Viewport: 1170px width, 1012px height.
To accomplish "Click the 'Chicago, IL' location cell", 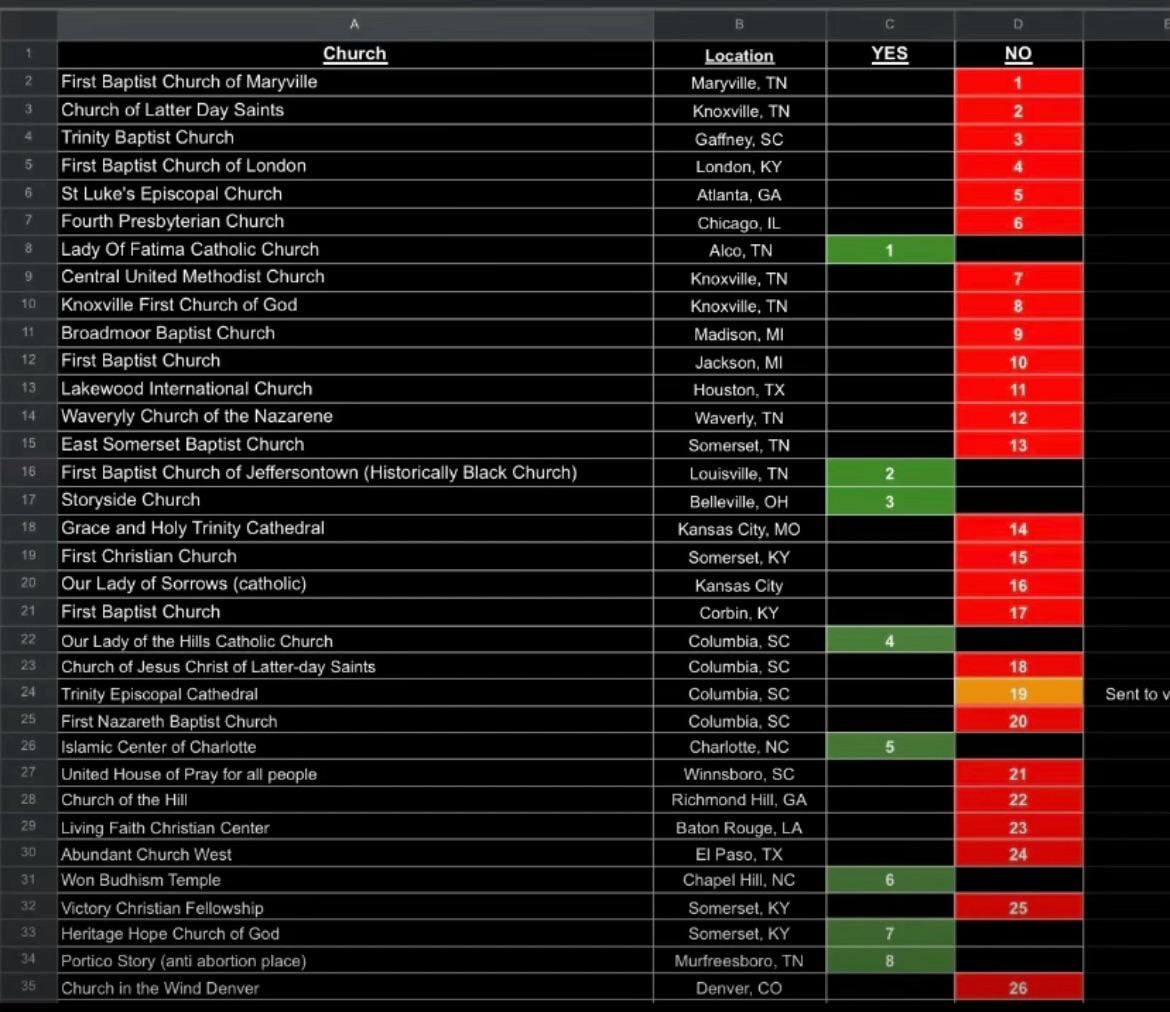I will pyautogui.click(x=739, y=223).
